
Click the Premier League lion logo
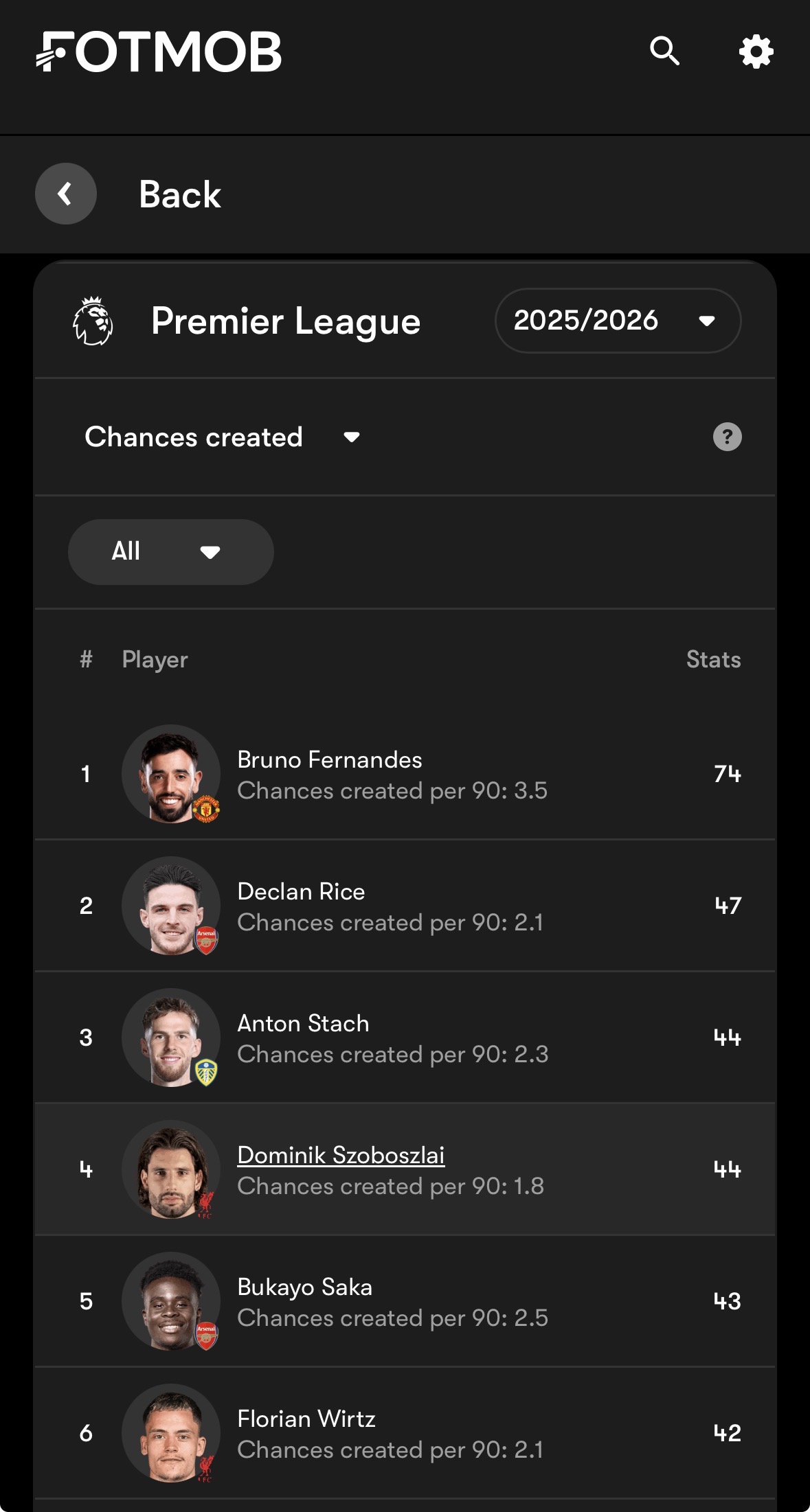[93, 321]
